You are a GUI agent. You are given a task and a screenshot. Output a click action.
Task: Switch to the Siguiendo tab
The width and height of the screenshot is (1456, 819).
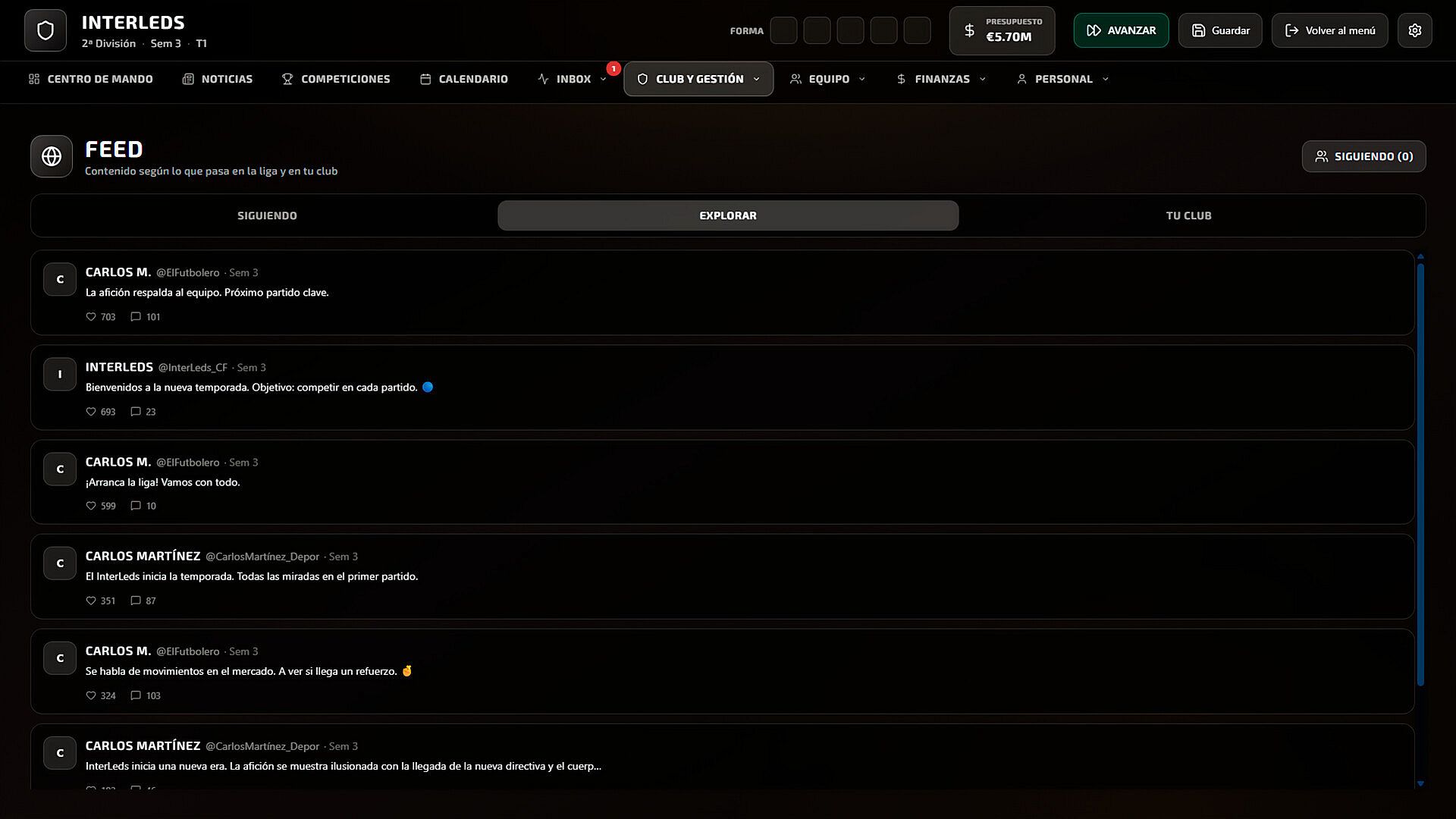point(267,215)
